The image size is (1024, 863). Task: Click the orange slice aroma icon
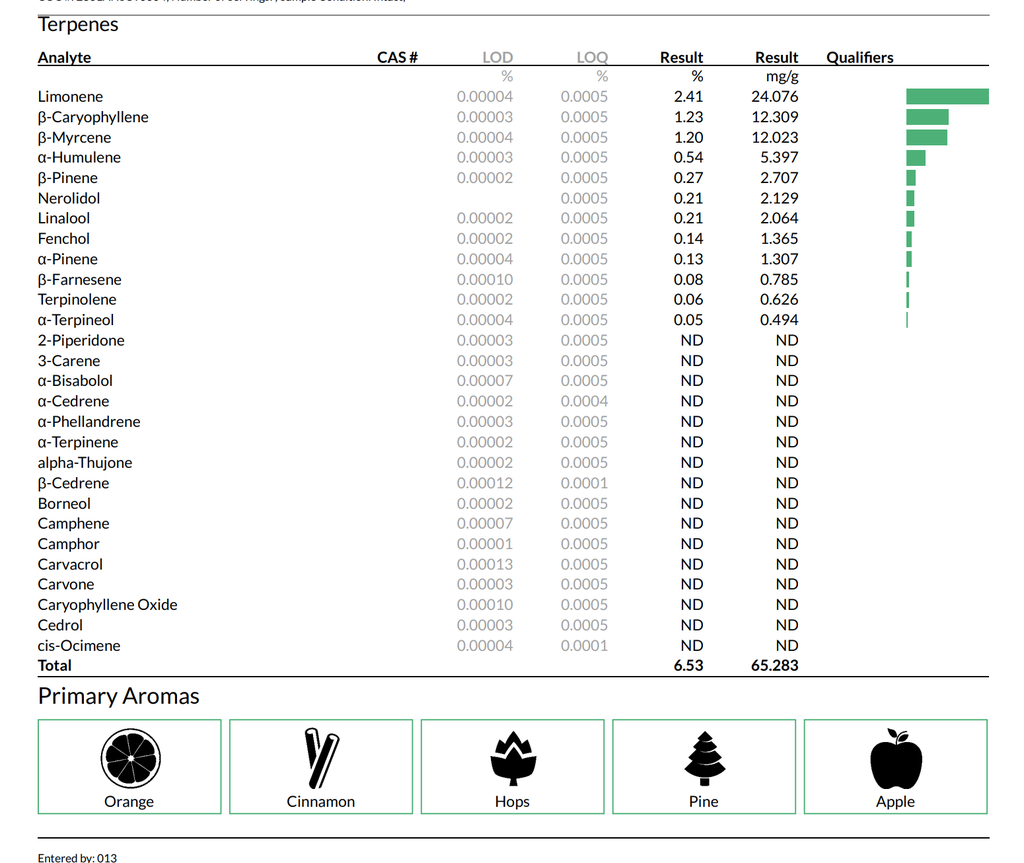[x=130, y=759]
